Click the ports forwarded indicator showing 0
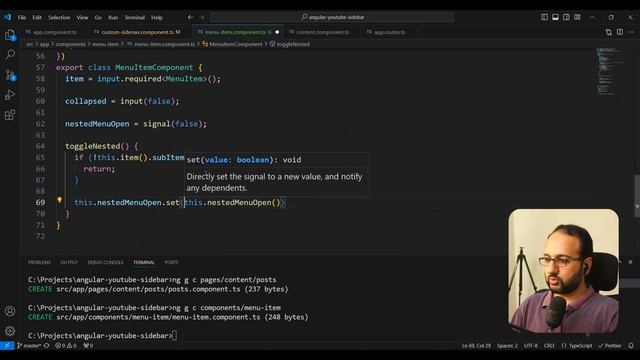 [88, 346]
